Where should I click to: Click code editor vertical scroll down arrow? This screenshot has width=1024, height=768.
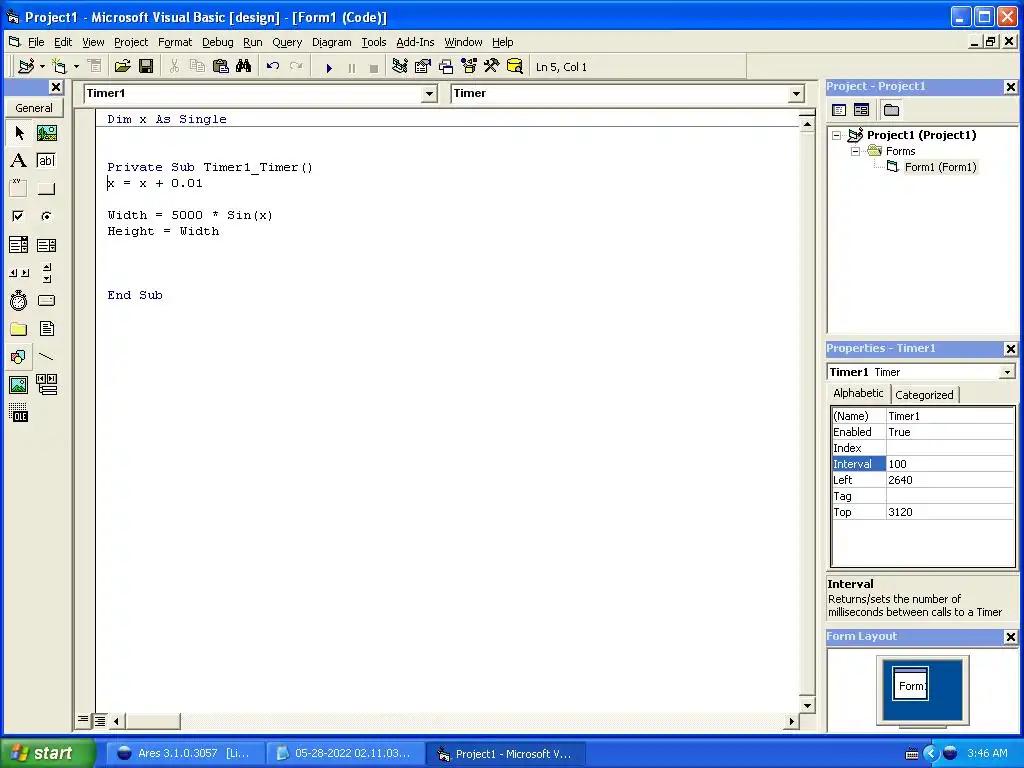807,705
